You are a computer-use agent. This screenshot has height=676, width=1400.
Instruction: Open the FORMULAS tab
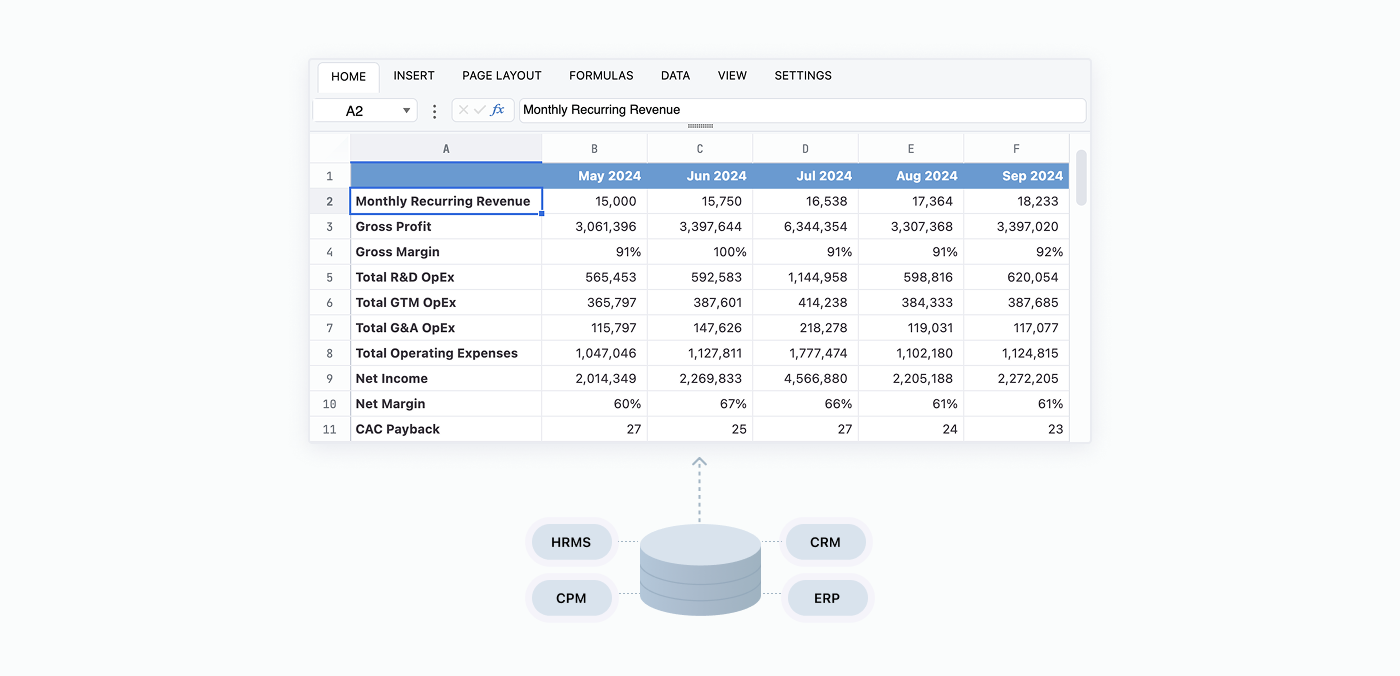[x=601, y=76]
